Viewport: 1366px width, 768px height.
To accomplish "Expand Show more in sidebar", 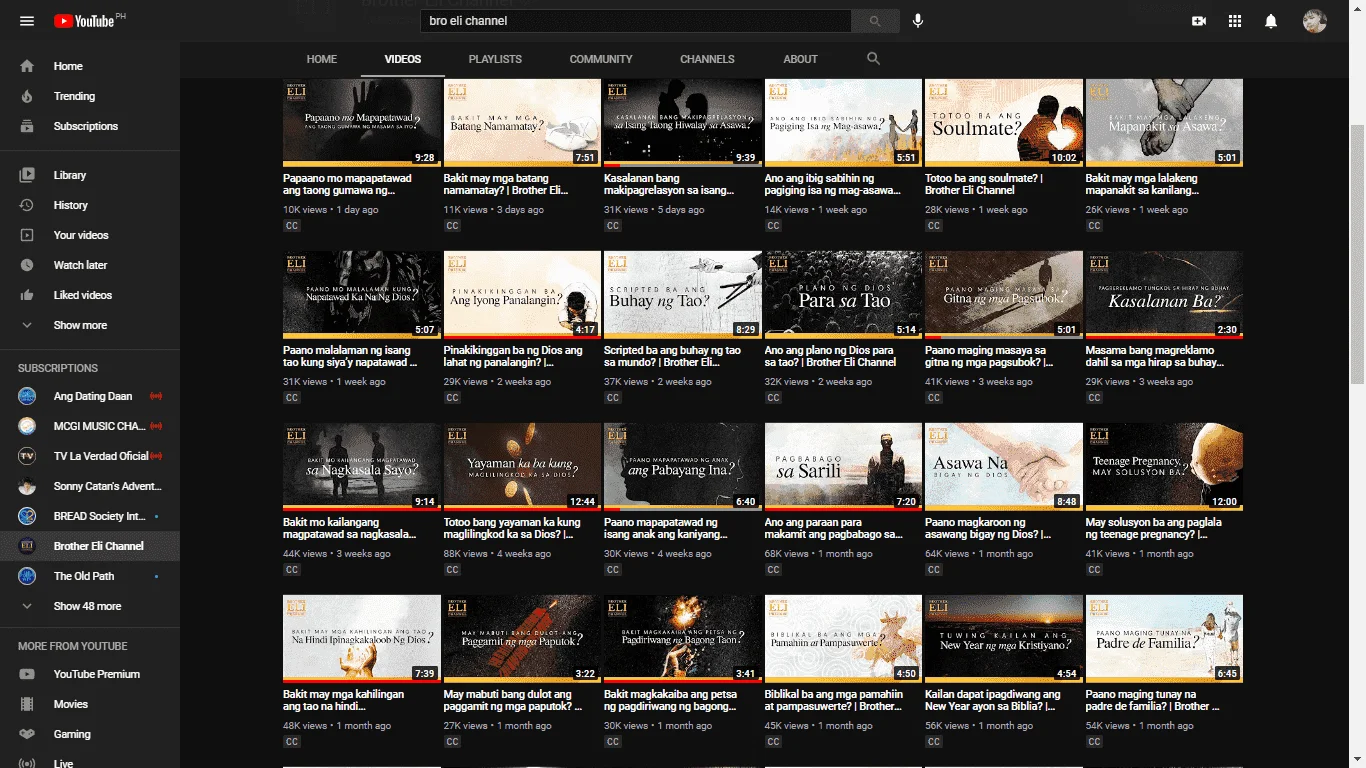I will (90, 325).
